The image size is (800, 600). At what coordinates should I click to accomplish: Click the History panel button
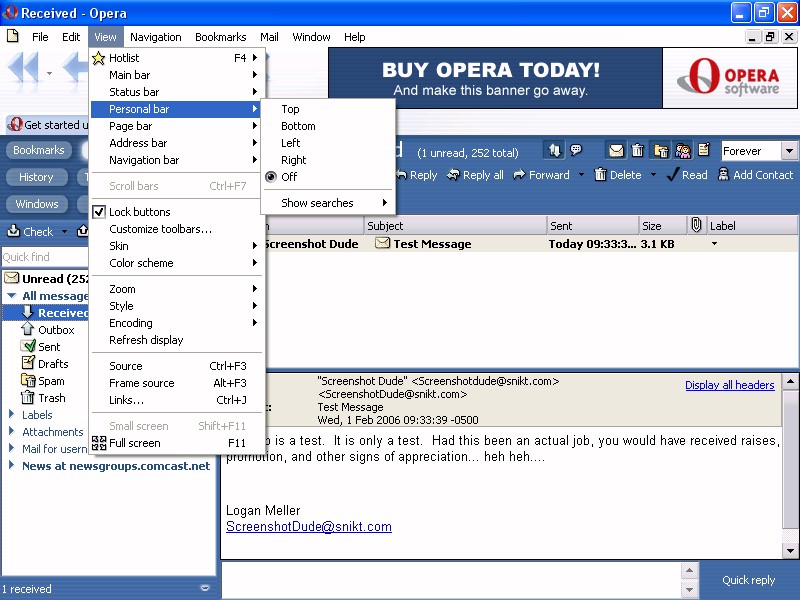pyautogui.click(x=36, y=177)
